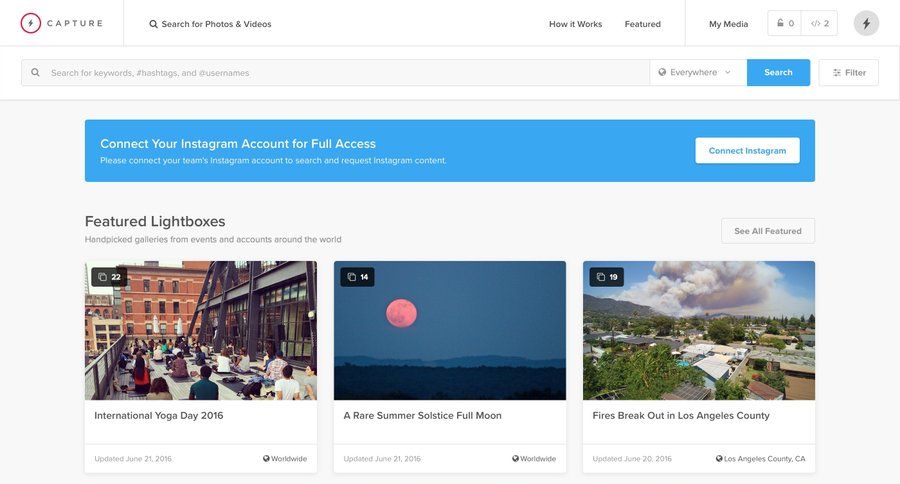Image resolution: width=900 pixels, height=484 pixels.
Task: Click Search for Photos & Videos in header
Action: (x=210, y=24)
